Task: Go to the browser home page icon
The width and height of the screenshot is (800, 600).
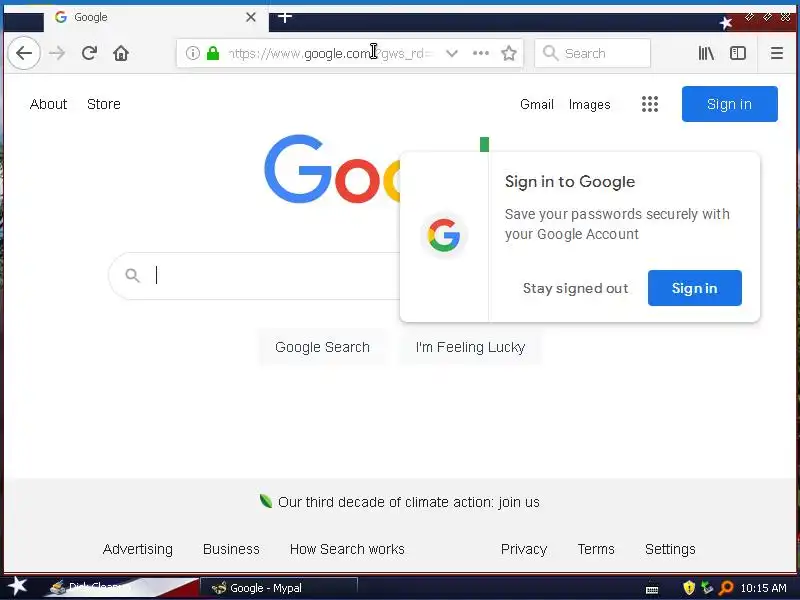Action: 121,53
